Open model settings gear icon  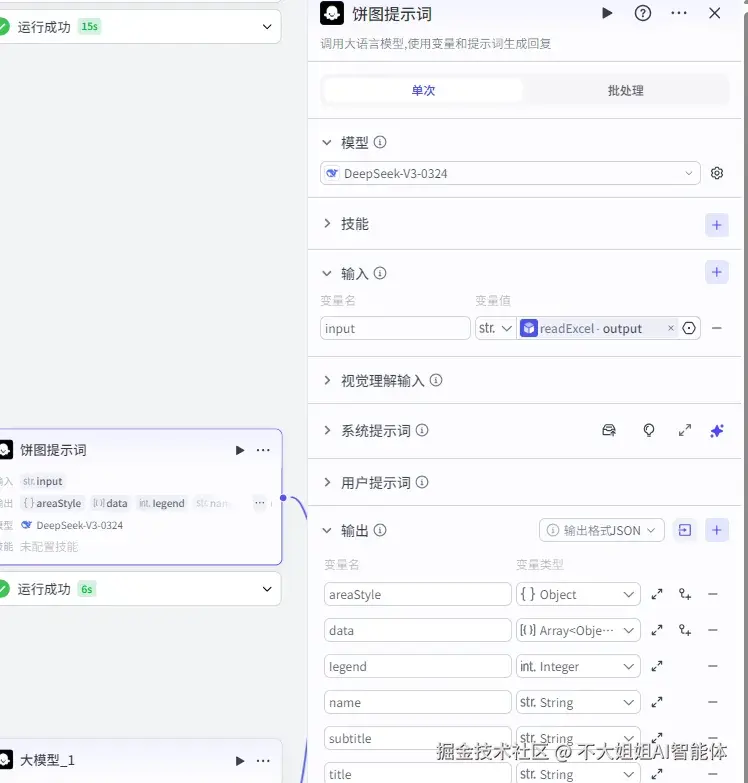coord(717,173)
